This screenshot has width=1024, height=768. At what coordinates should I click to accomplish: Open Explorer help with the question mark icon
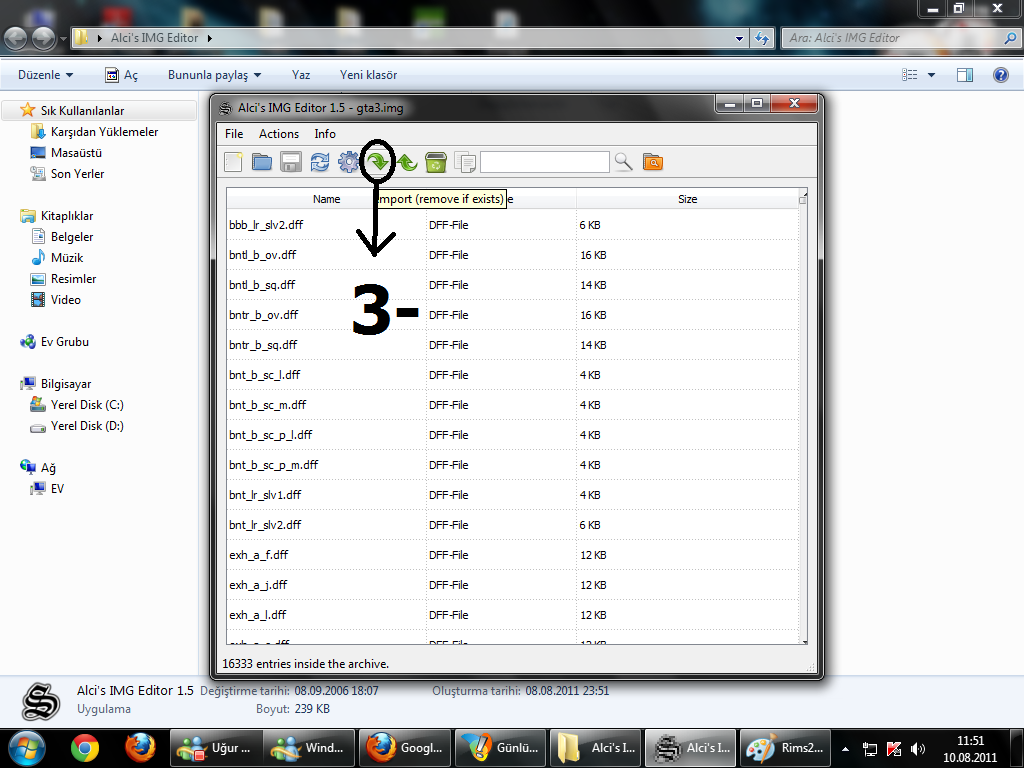[1000, 75]
